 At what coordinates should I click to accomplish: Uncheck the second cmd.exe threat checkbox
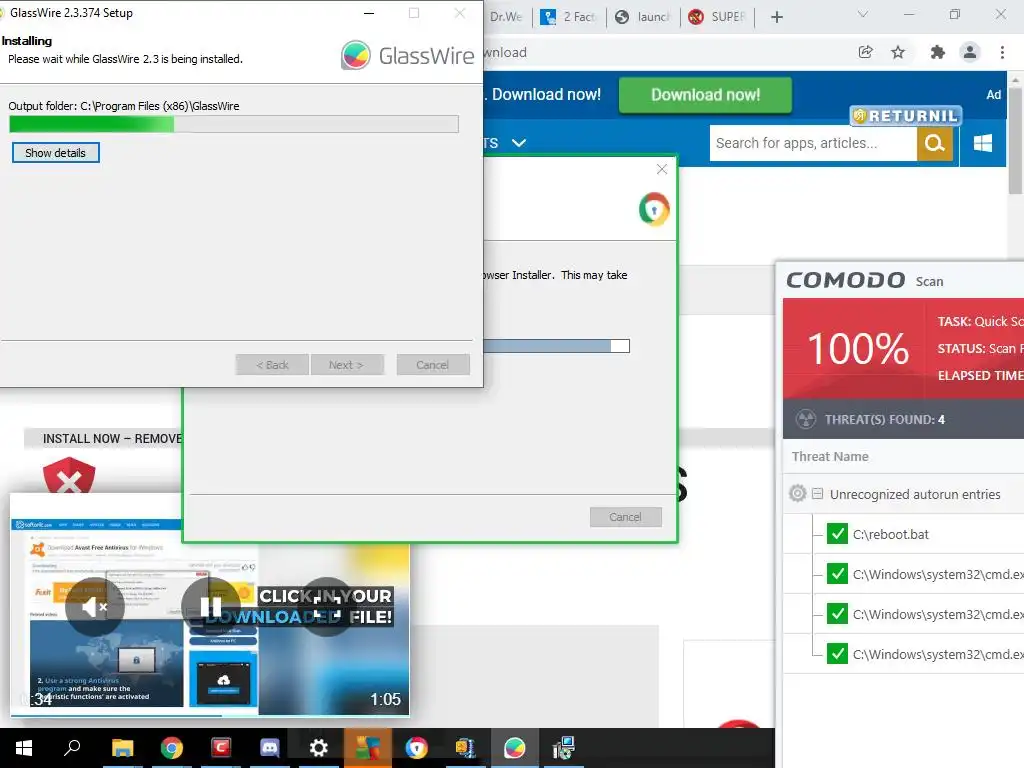tap(837, 614)
